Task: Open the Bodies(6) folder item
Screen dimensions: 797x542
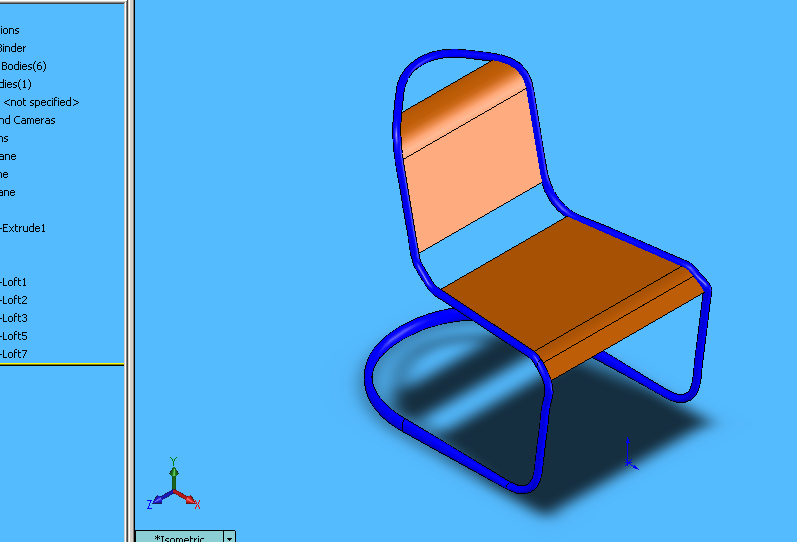Action: 23,66
